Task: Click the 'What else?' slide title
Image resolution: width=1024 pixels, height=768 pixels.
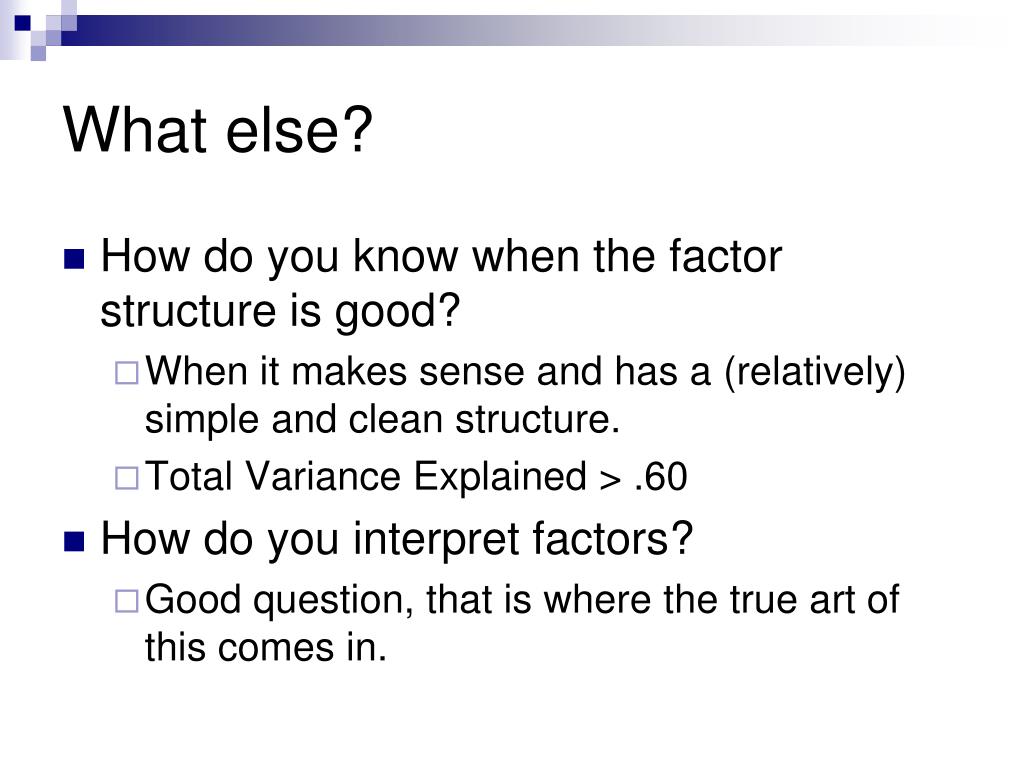Action: tap(217, 130)
